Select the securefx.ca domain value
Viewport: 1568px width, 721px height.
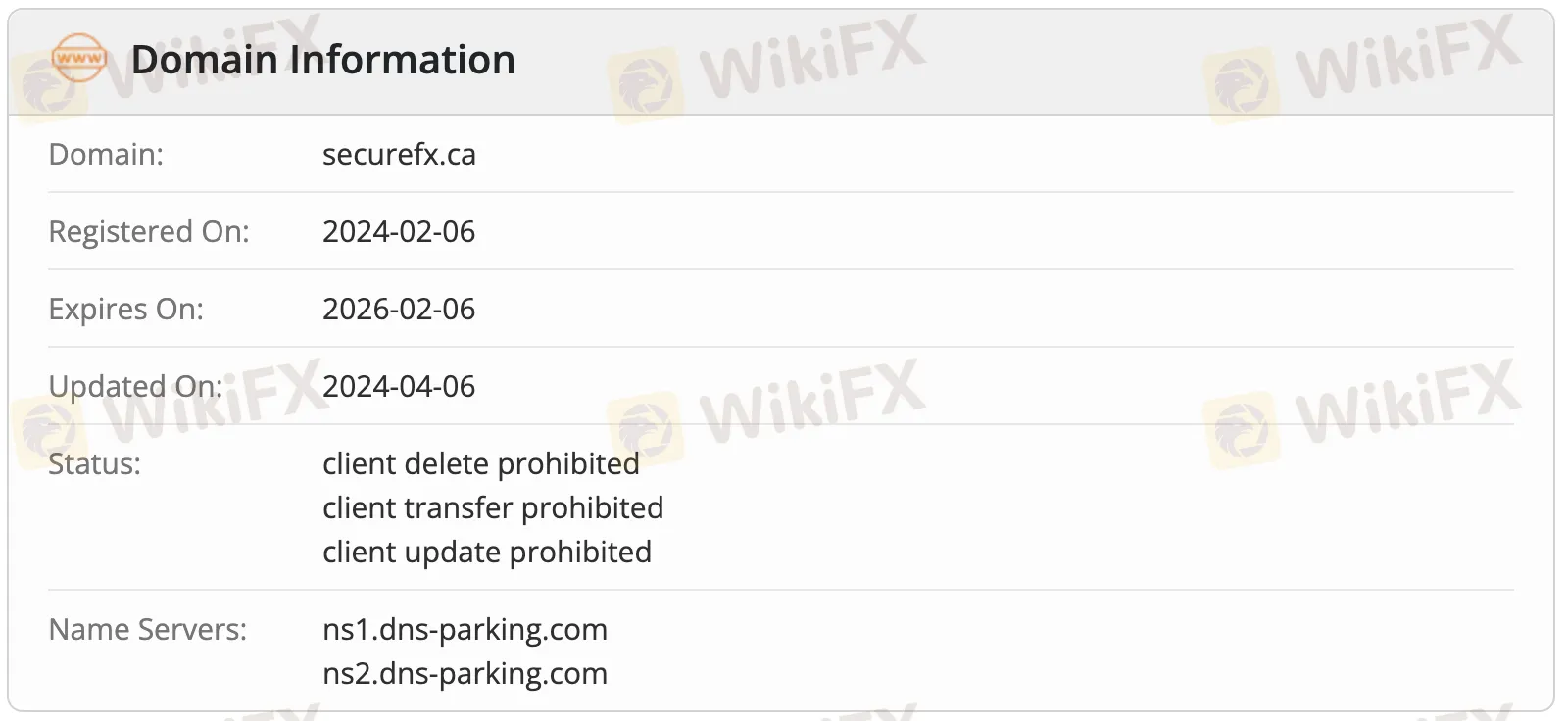click(399, 154)
